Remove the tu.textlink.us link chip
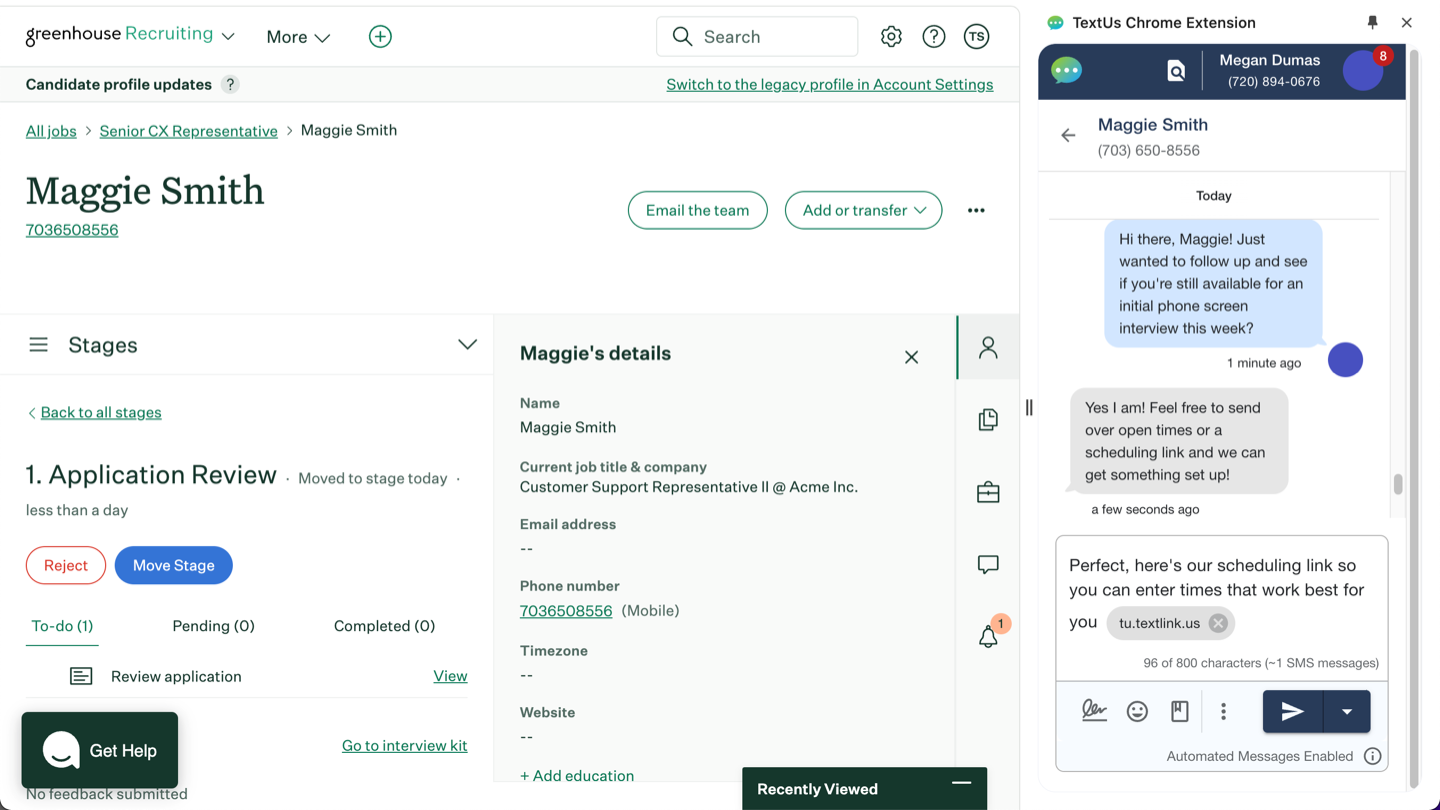The width and height of the screenshot is (1440, 810). [x=1217, y=623]
